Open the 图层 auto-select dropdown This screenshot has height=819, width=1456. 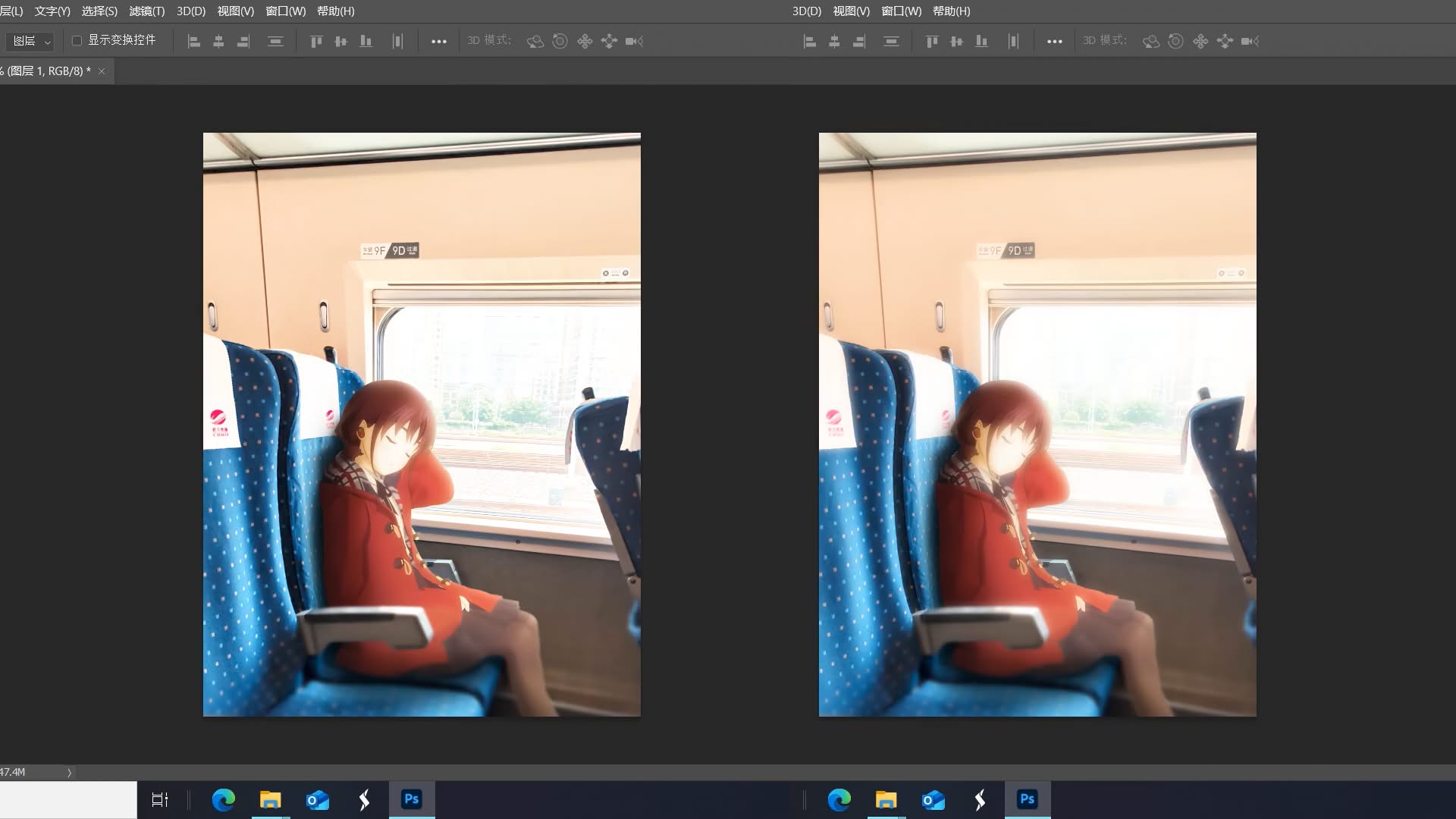[30, 41]
